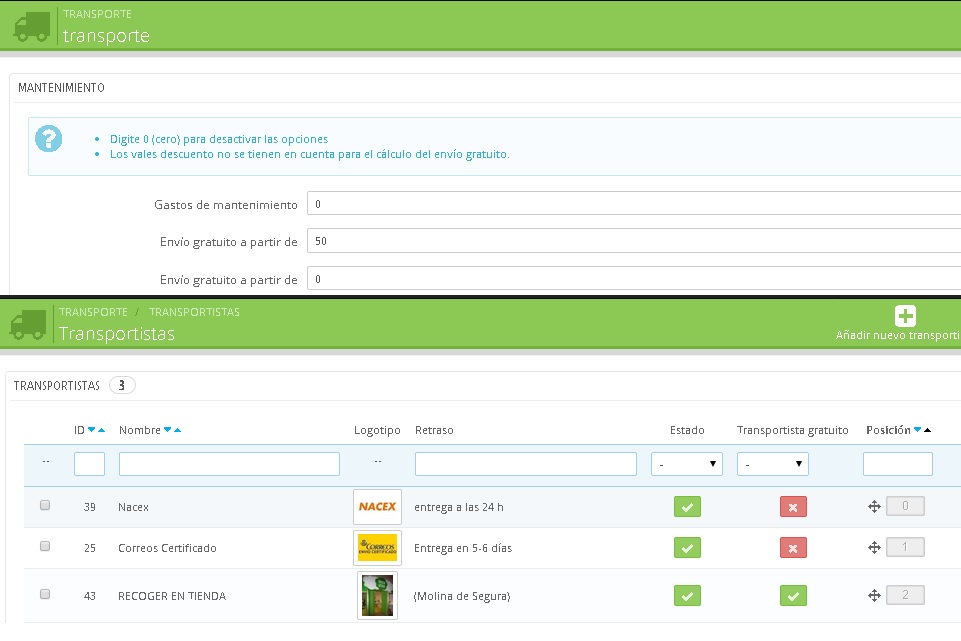Sort Nombre column descending arrow
This screenshot has width=961, height=641.
[x=167, y=430]
